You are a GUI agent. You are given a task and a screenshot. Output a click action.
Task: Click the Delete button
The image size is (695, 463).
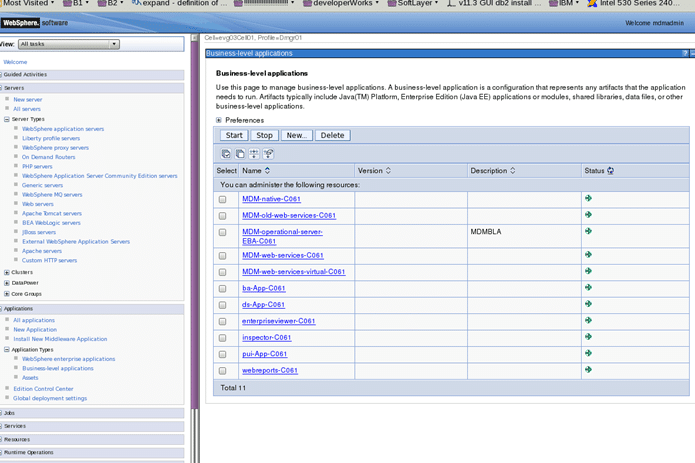tap(332, 135)
